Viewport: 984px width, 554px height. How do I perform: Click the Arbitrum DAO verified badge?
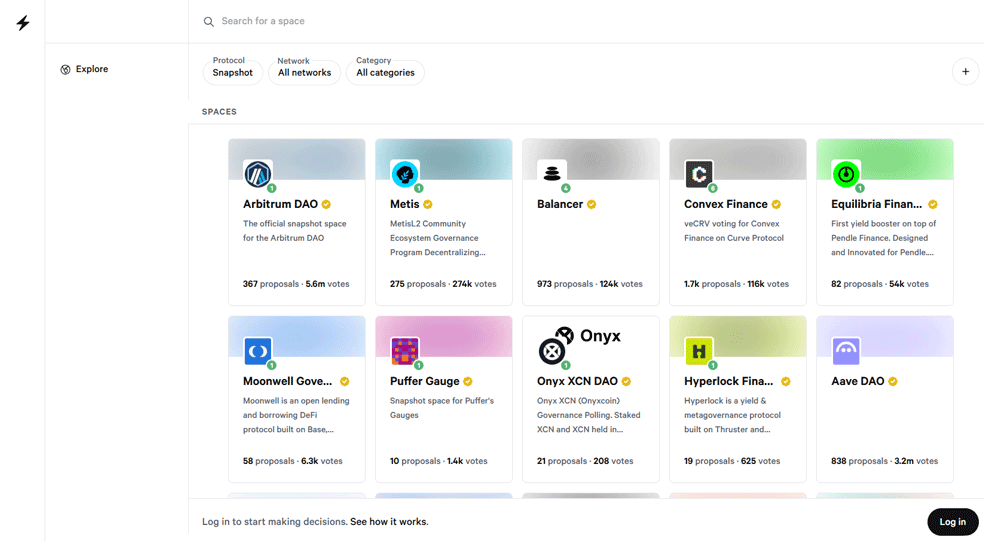point(326,205)
